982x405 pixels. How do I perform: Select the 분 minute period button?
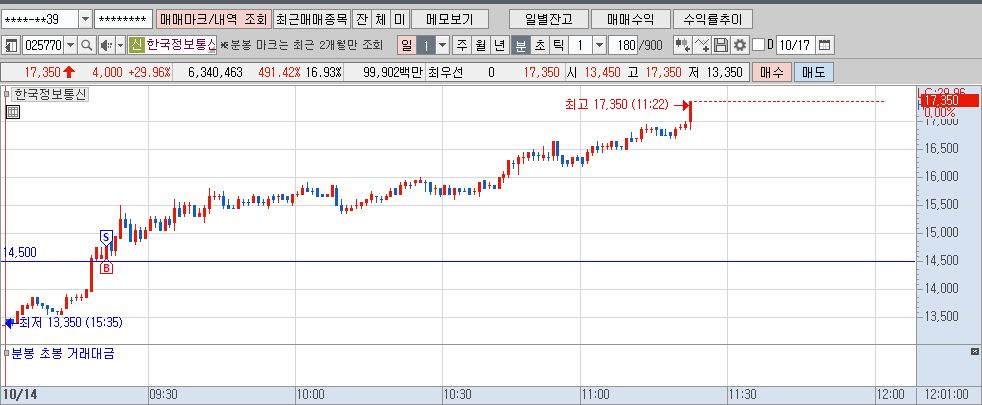tap(520, 45)
